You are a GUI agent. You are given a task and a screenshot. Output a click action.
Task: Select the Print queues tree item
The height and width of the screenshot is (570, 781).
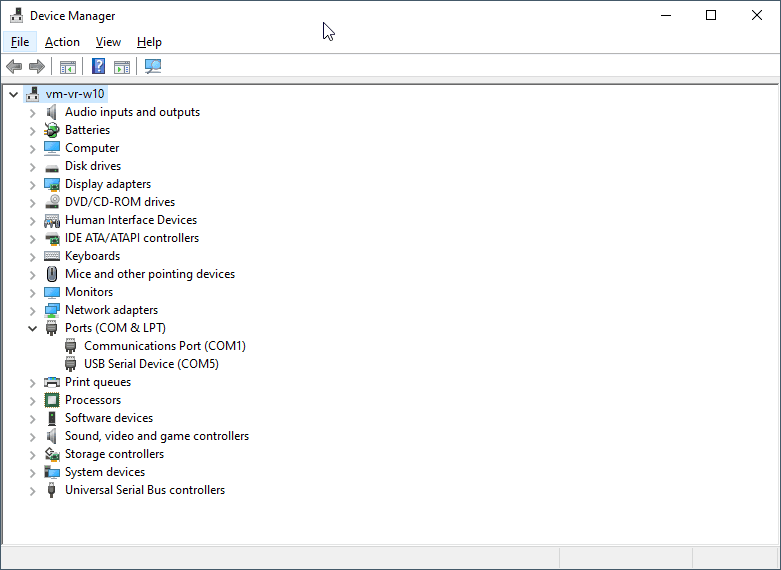click(x=97, y=382)
